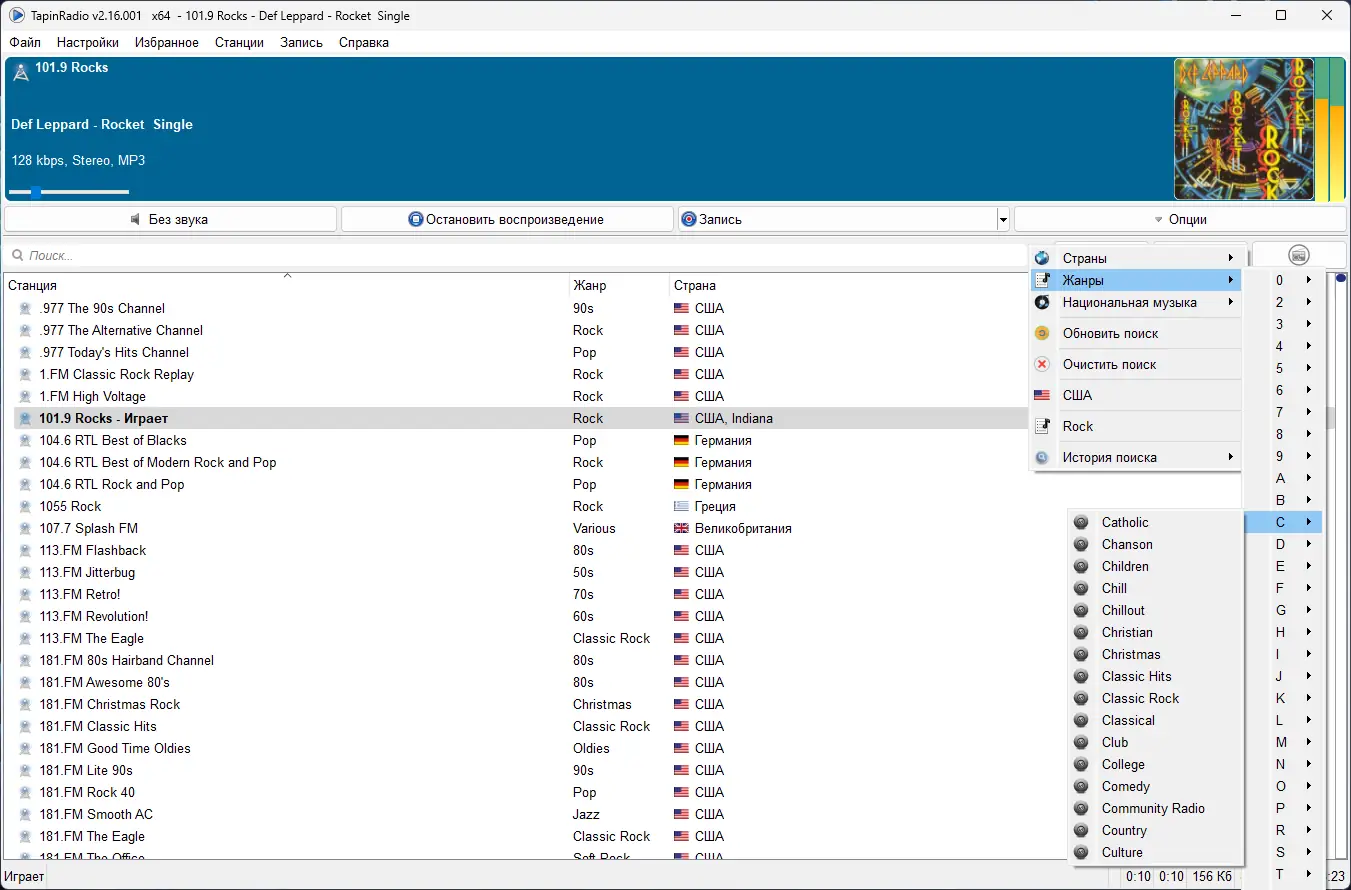Click the radio icon button right of search
This screenshot has width=1351, height=890.
pyautogui.click(x=1299, y=255)
